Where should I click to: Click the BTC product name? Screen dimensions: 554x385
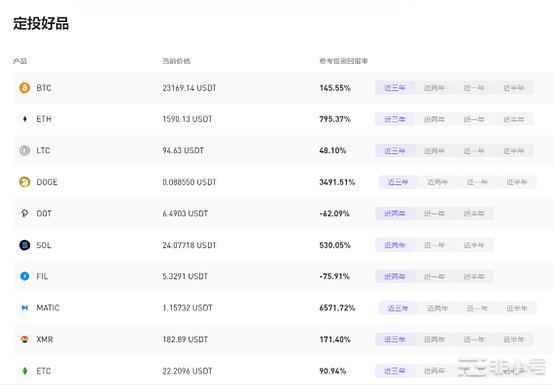coord(44,88)
